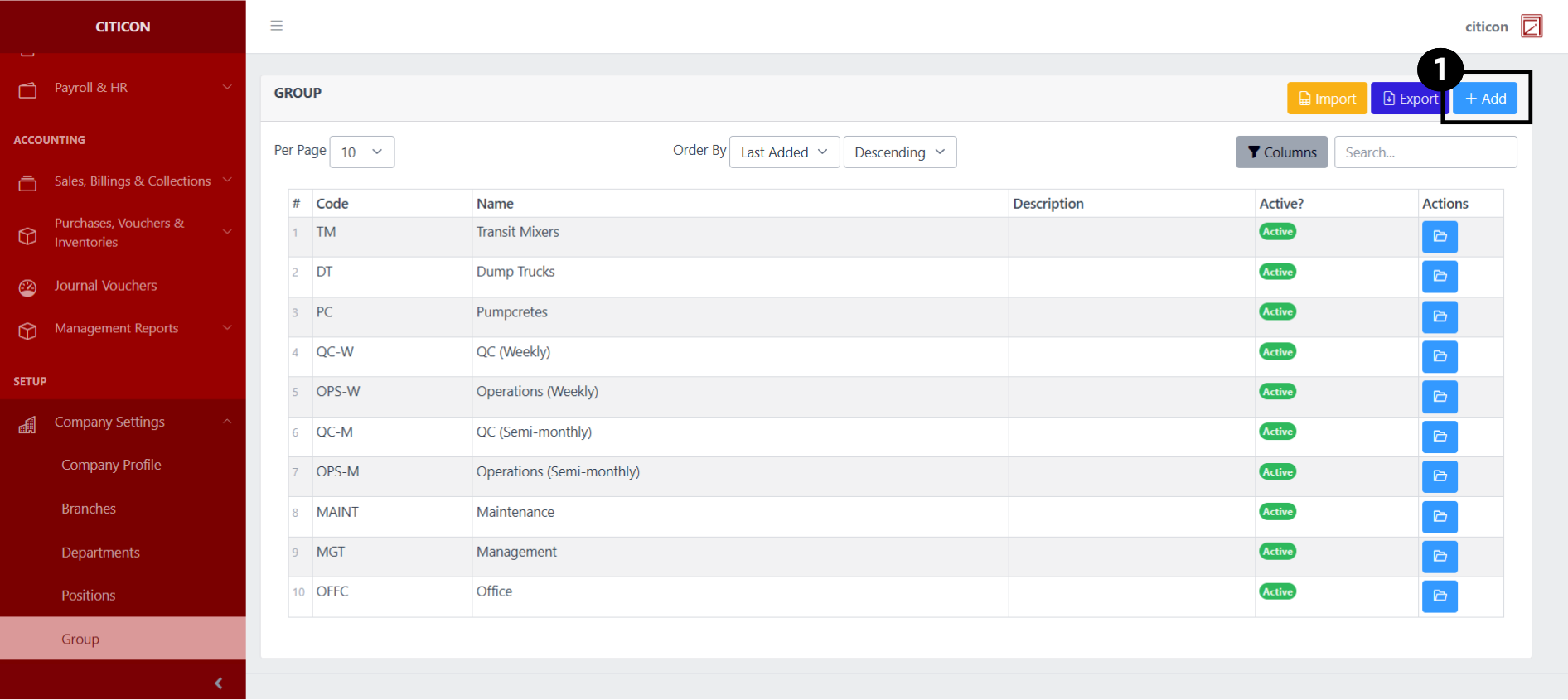Open the Last Added order dropdown
This screenshot has width=1568, height=700.
click(x=784, y=152)
